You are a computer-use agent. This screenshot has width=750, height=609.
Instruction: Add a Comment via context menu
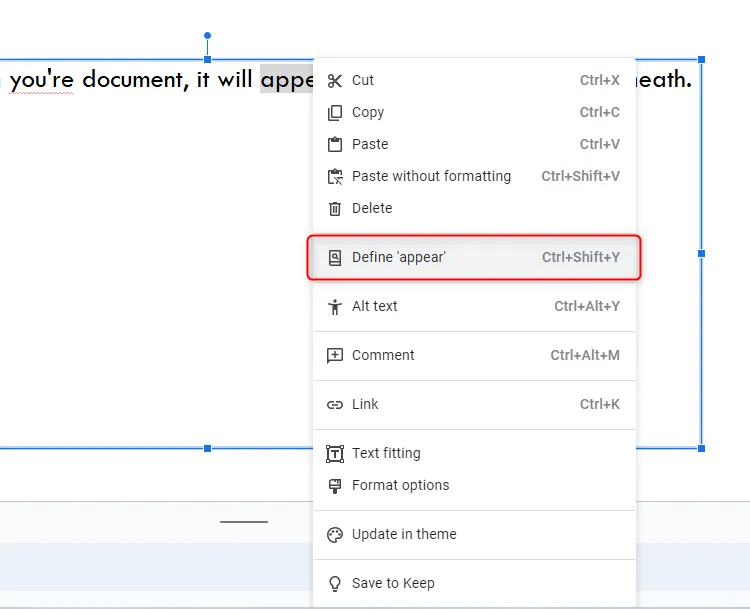pos(474,355)
